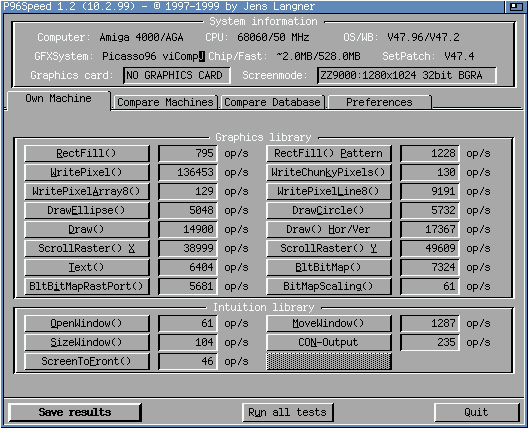Viewport: 528px width, 428px height.
Task: Click the Draw() Hor/Ver button
Action: [329, 230]
